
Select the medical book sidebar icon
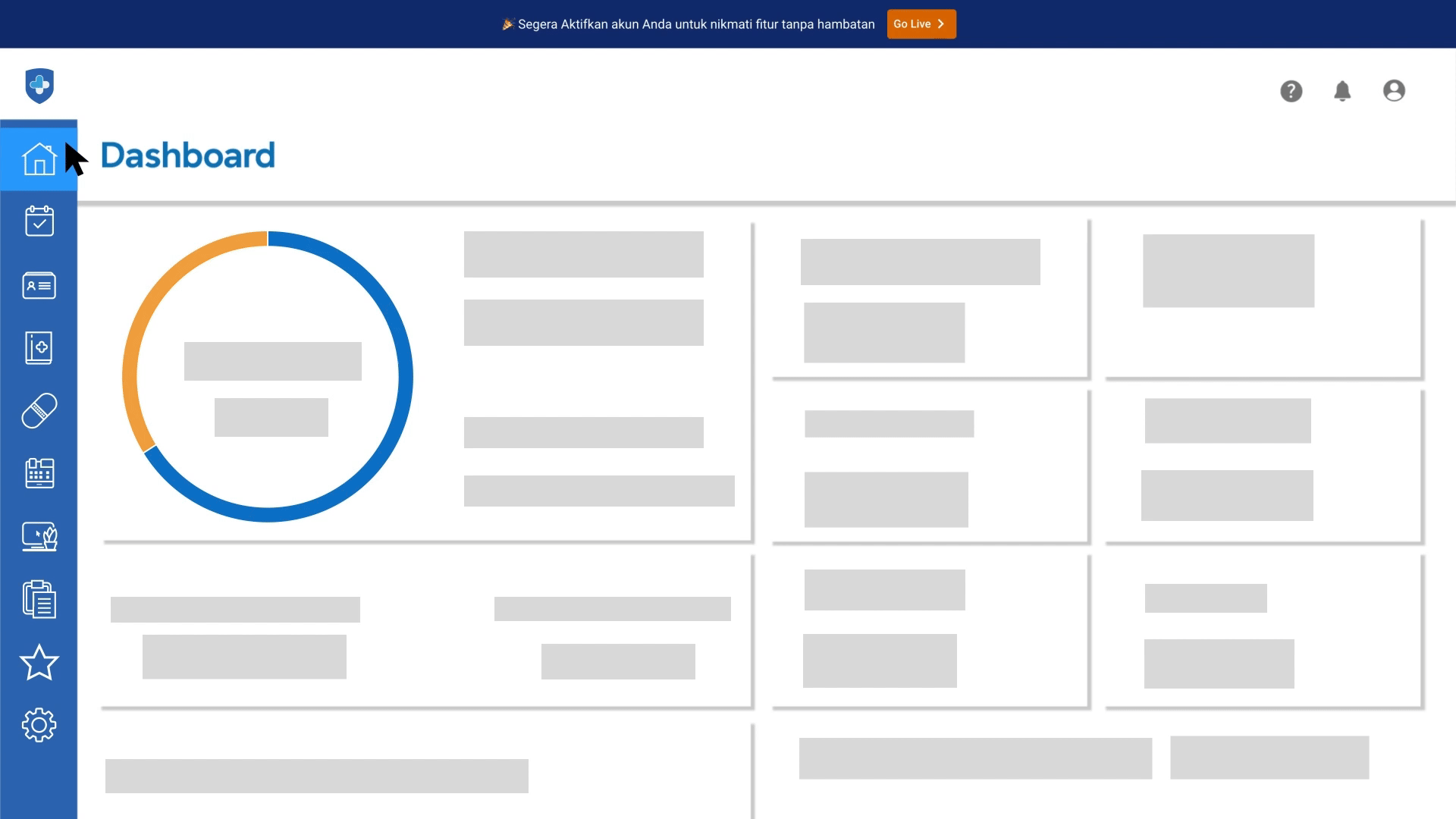[39, 347]
